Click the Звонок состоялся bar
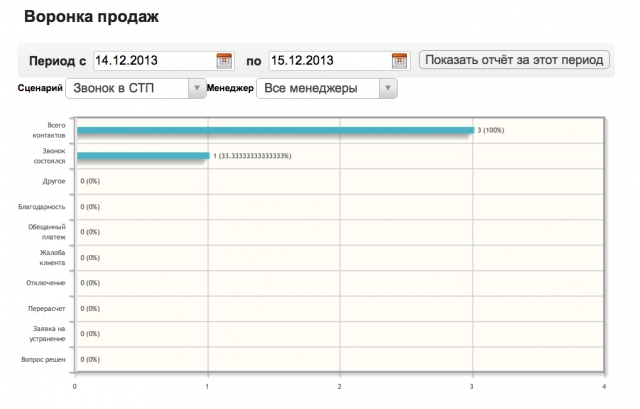 pyautogui.click(x=143, y=156)
